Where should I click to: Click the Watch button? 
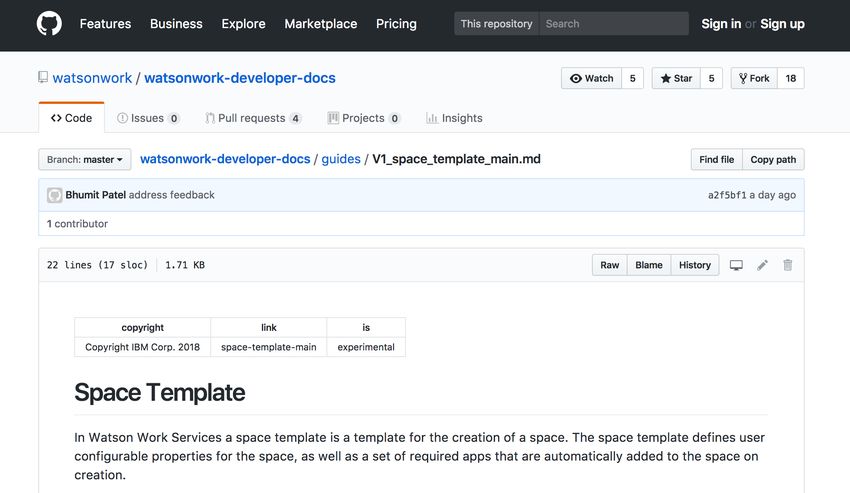[x=591, y=78]
